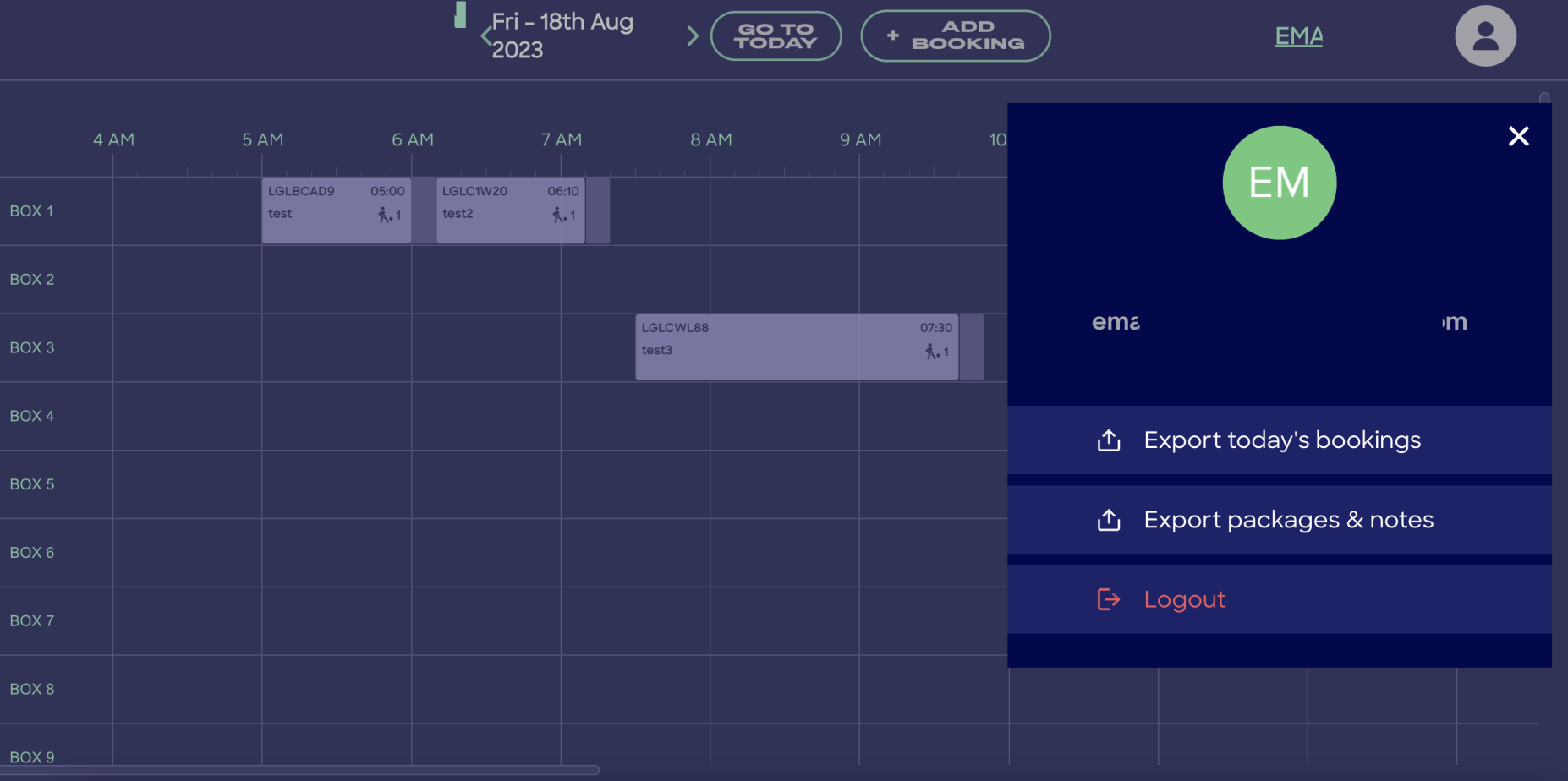
Task: Select the BOX 5 row label
Action: pyautogui.click(x=32, y=484)
